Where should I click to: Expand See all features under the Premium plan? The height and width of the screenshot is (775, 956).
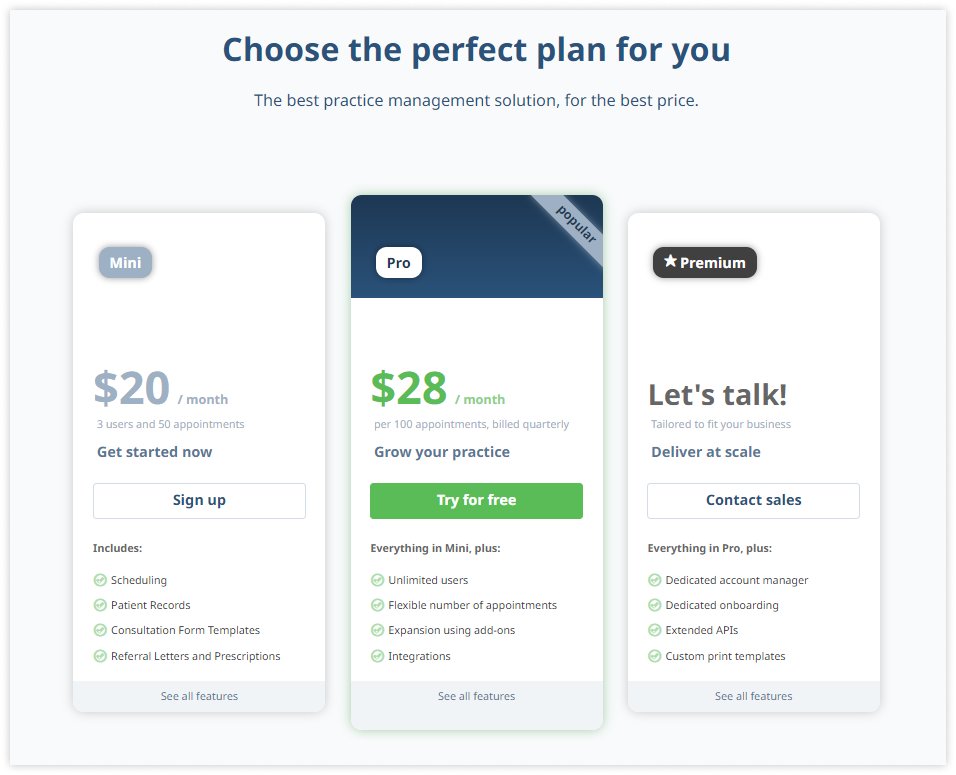[753, 696]
